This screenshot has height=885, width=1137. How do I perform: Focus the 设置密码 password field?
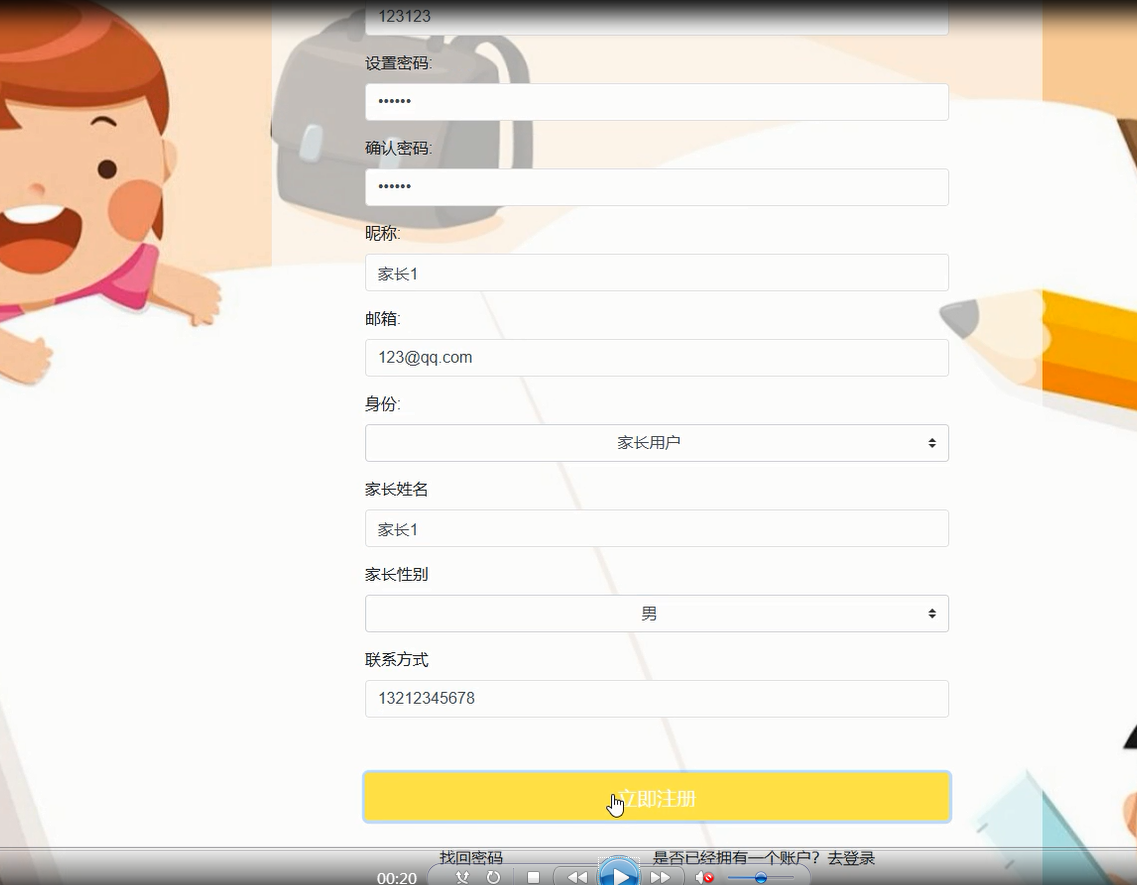point(657,102)
